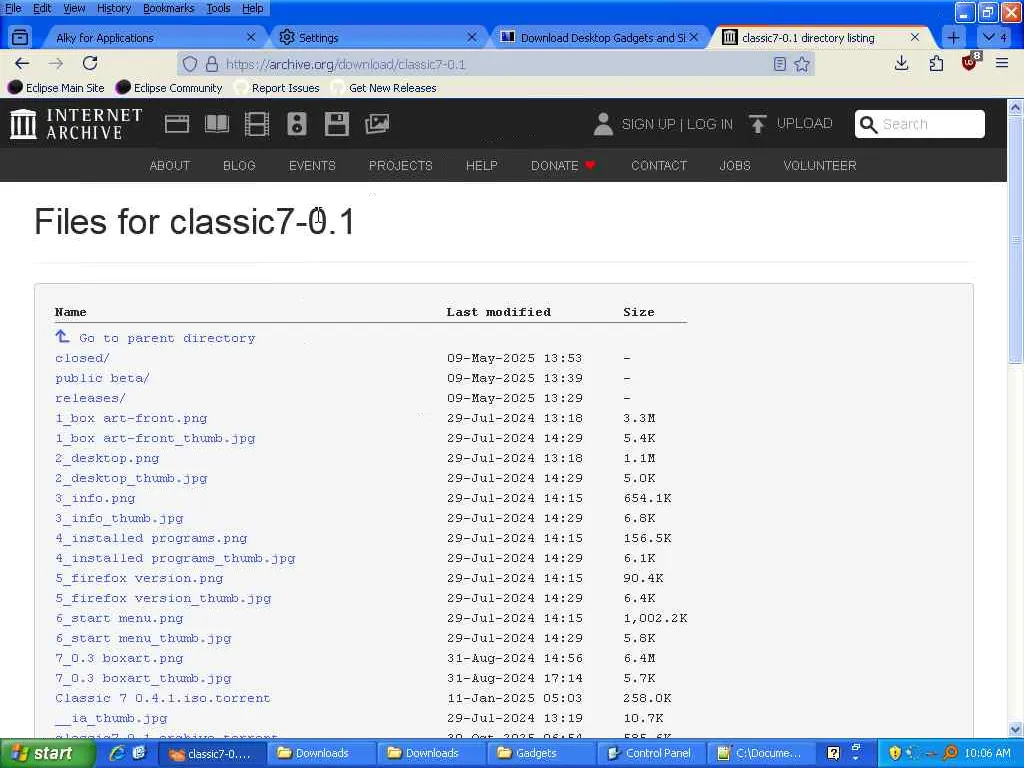
Task: Open a new tab with plus button
Action: pyautogui.click(x=953, y=37)
